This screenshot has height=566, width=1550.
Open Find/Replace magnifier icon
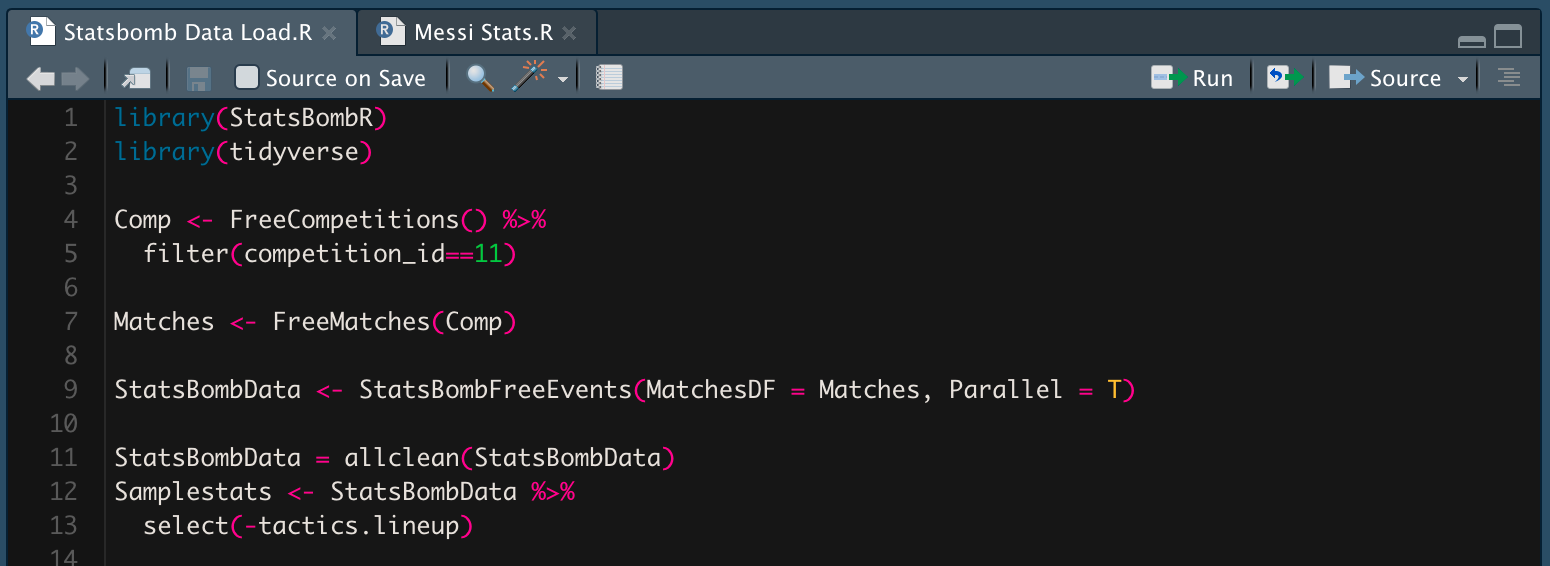click(480, 77)
